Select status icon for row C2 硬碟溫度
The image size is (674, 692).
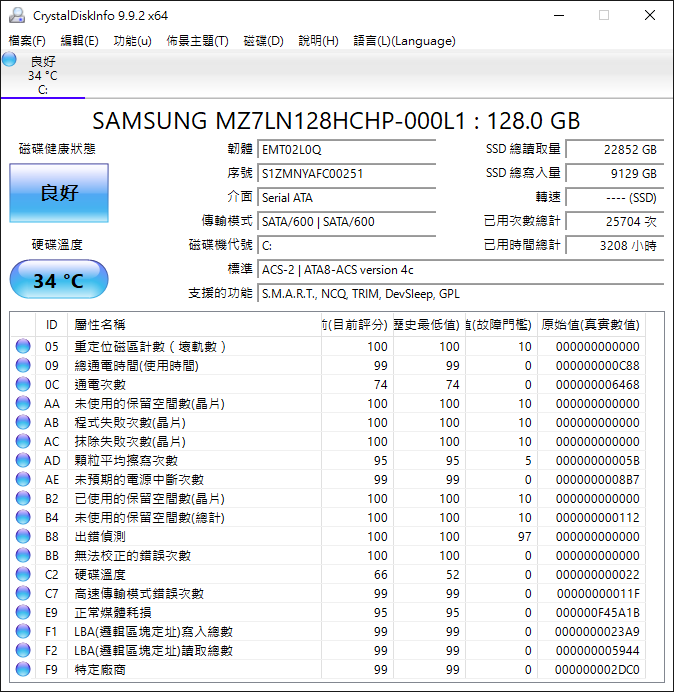23,574
